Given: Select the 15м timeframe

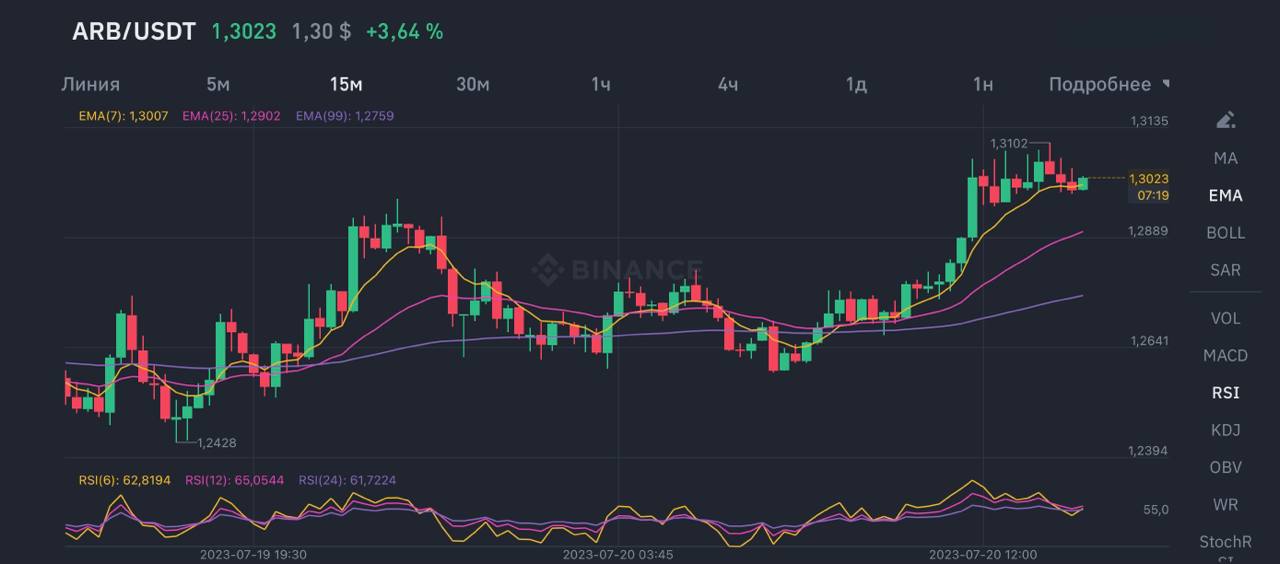Looking at the screenshot, I should 346,84.
